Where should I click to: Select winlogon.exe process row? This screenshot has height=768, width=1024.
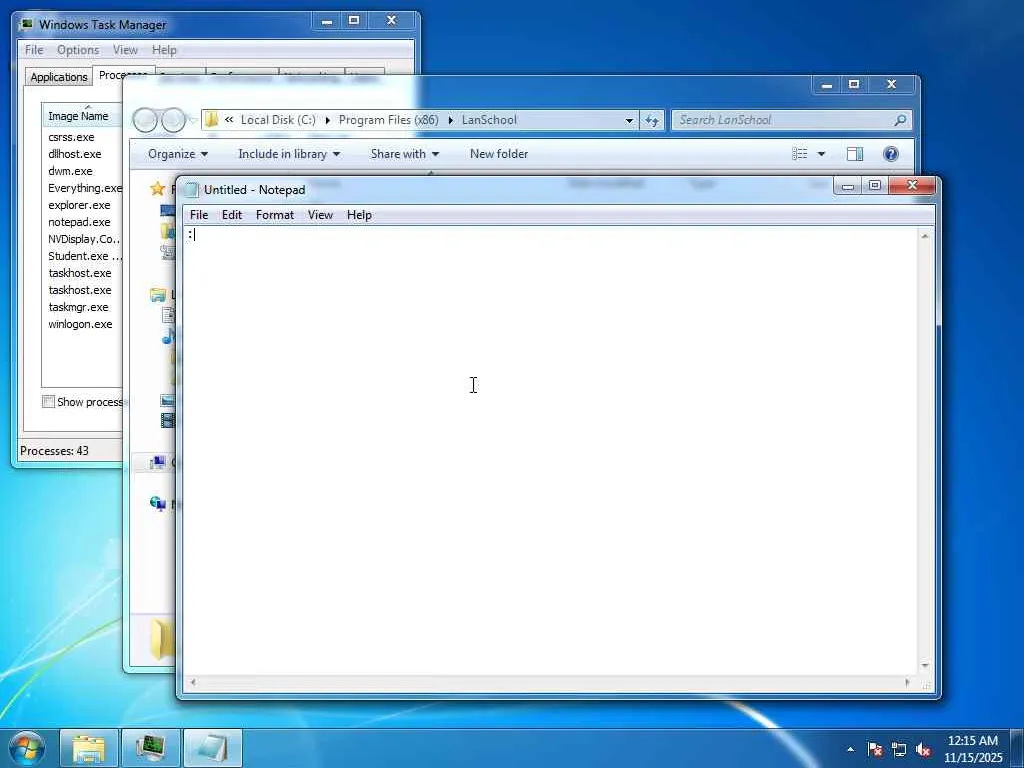[x=82, y=324]
